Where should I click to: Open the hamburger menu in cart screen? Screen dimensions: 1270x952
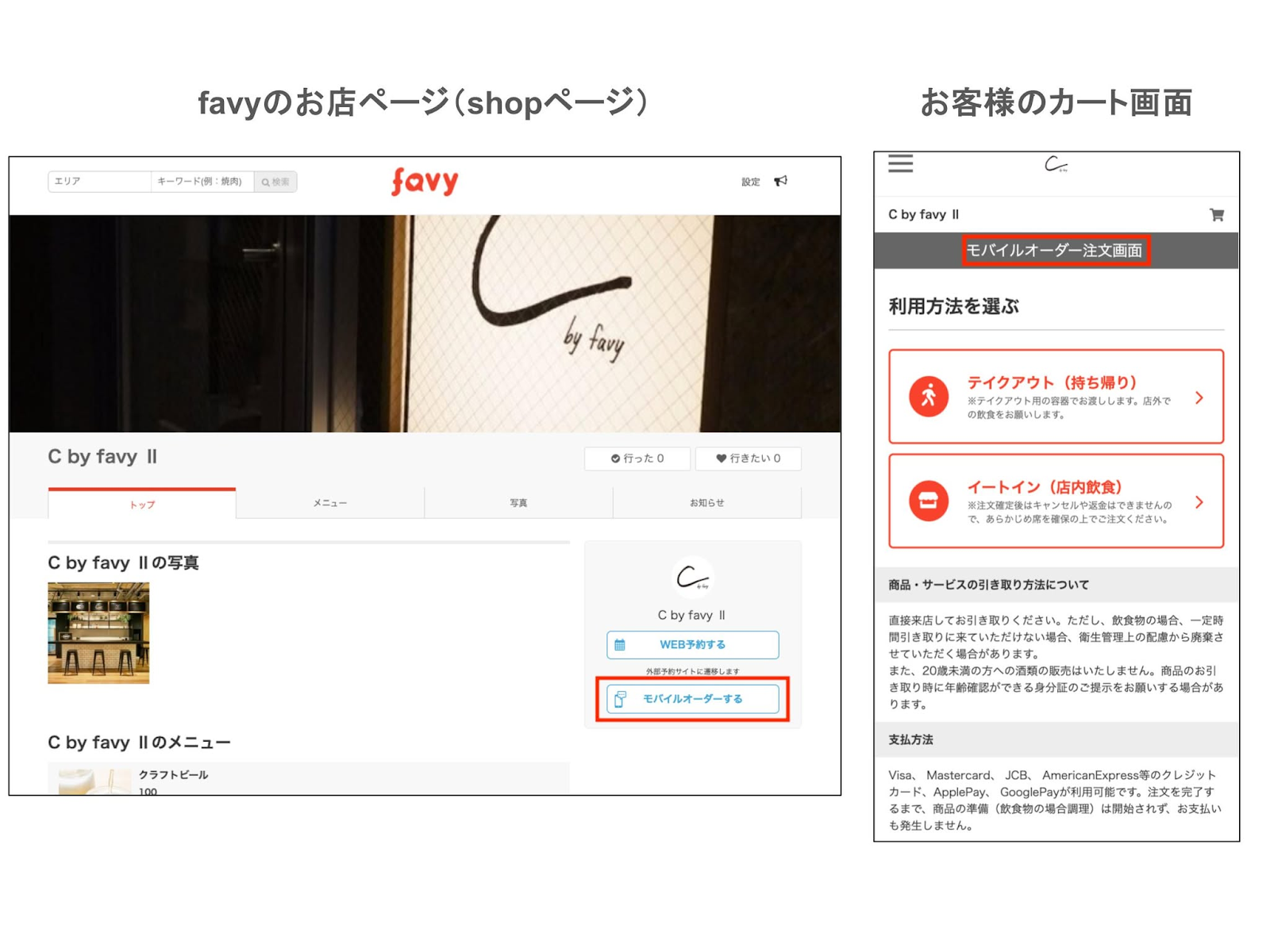point(900,164)
